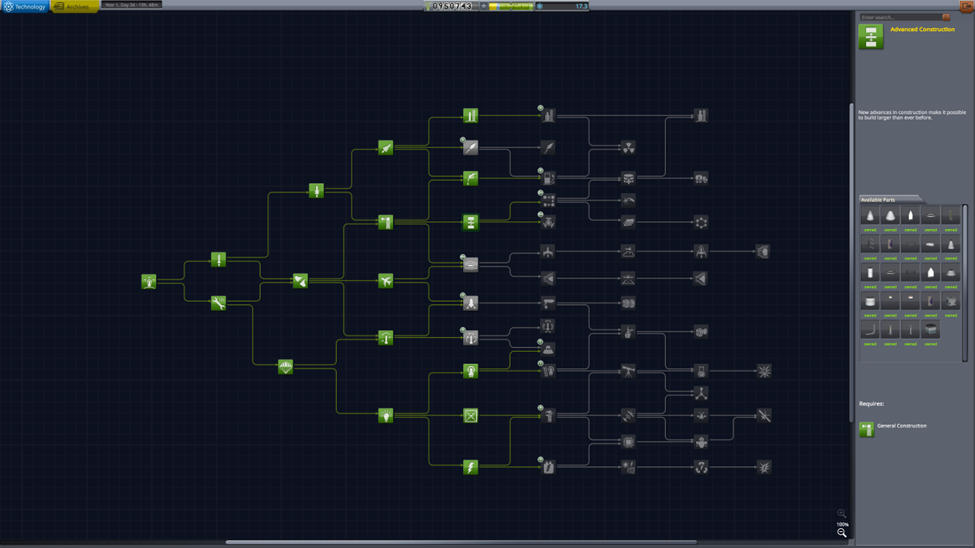975x548 pixels.
Task: Select the cargo truck tech node
Action: 701,179
